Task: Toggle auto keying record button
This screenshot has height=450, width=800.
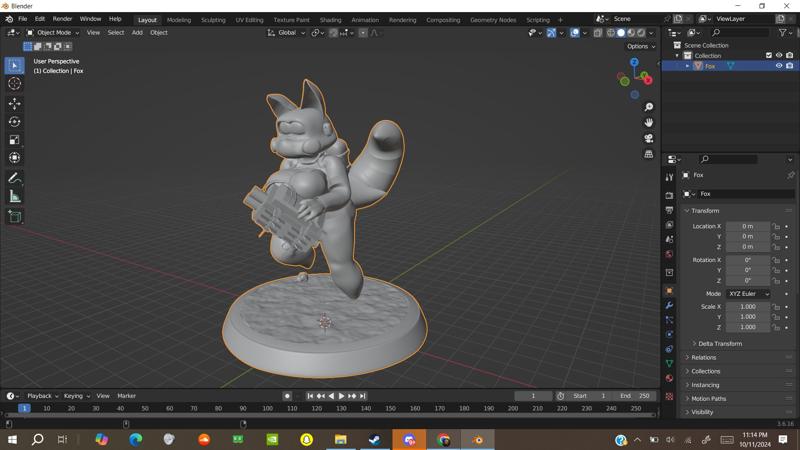Action: (287, 396)
